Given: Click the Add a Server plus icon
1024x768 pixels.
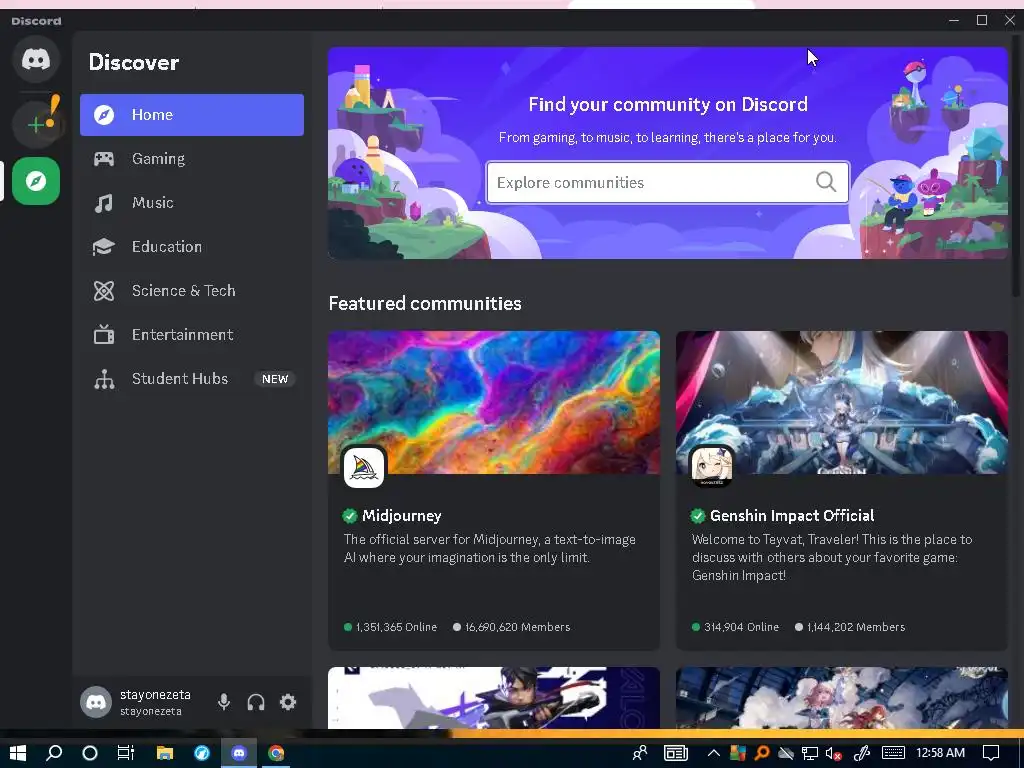Looking at the screenshot, I should (36, 123).
